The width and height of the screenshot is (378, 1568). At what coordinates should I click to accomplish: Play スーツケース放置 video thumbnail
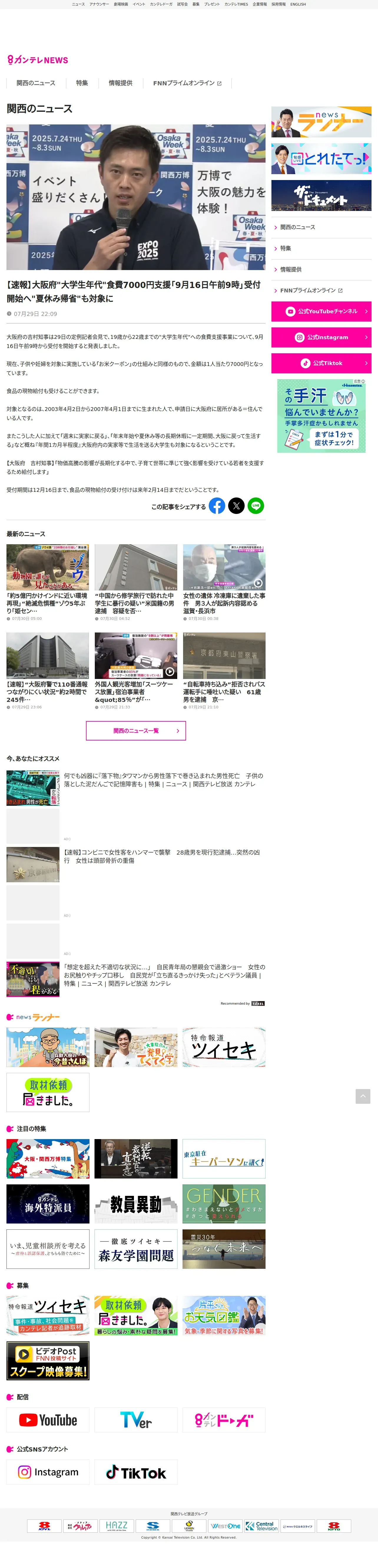point(136,655)
